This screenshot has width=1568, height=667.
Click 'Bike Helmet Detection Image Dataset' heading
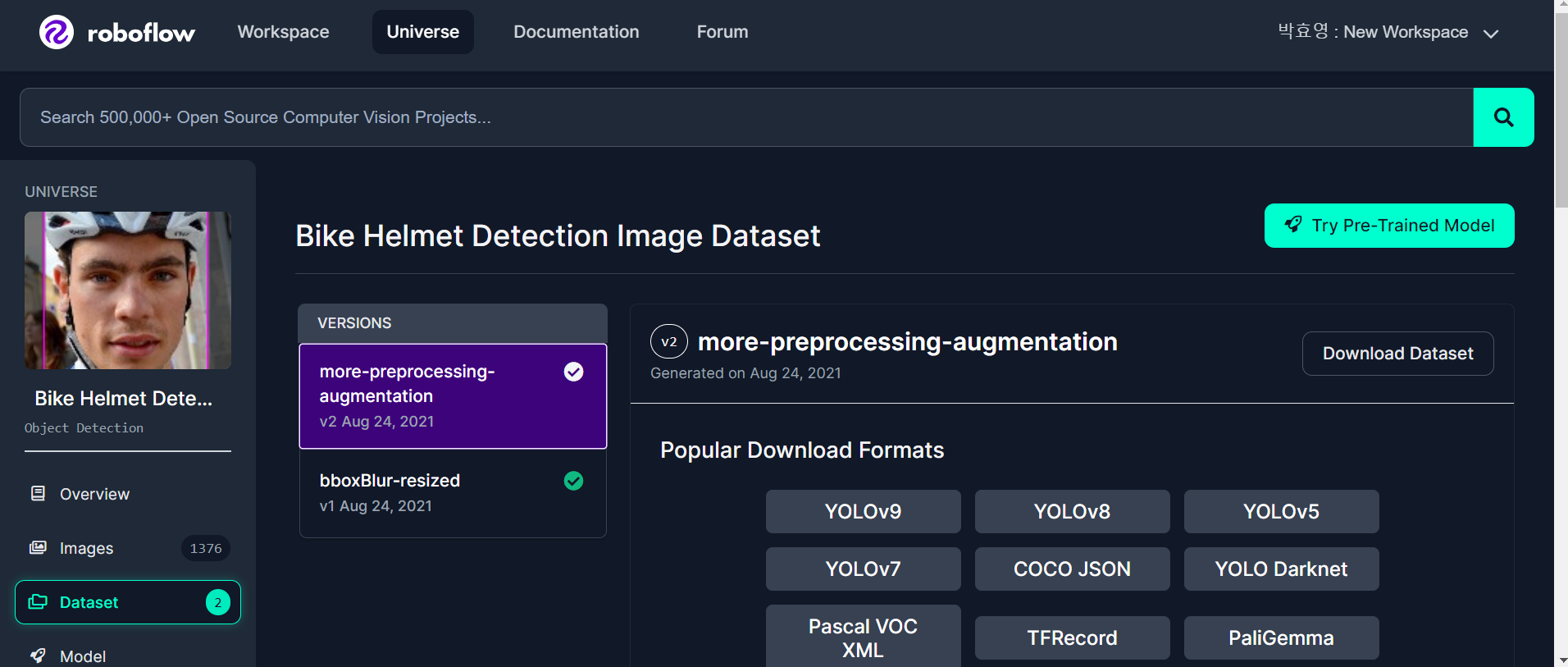click(x=558, y=236)
